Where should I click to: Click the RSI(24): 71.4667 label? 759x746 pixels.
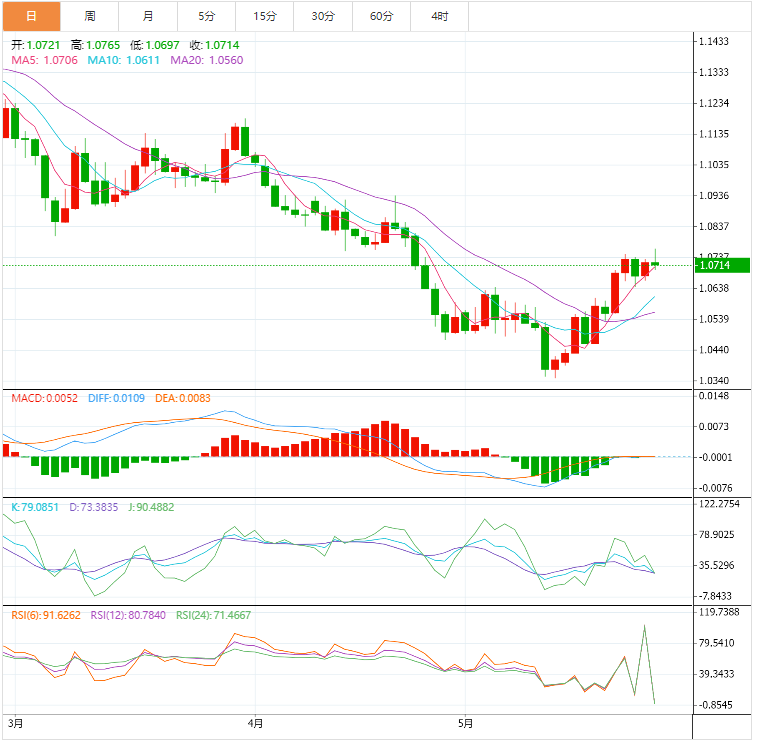(213, 615)
